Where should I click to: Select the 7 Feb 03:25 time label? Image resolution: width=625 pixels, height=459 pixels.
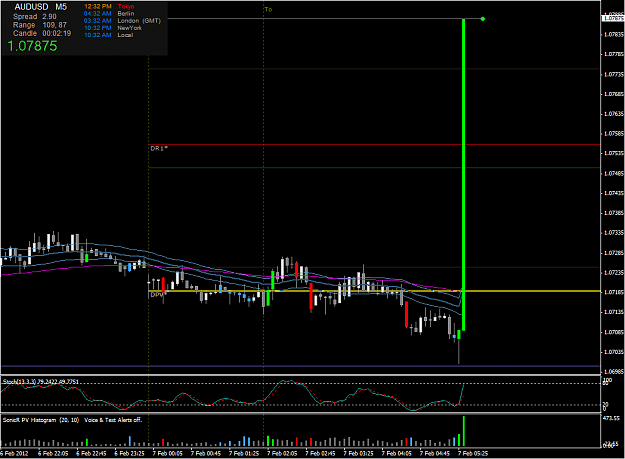click(359, 453)
